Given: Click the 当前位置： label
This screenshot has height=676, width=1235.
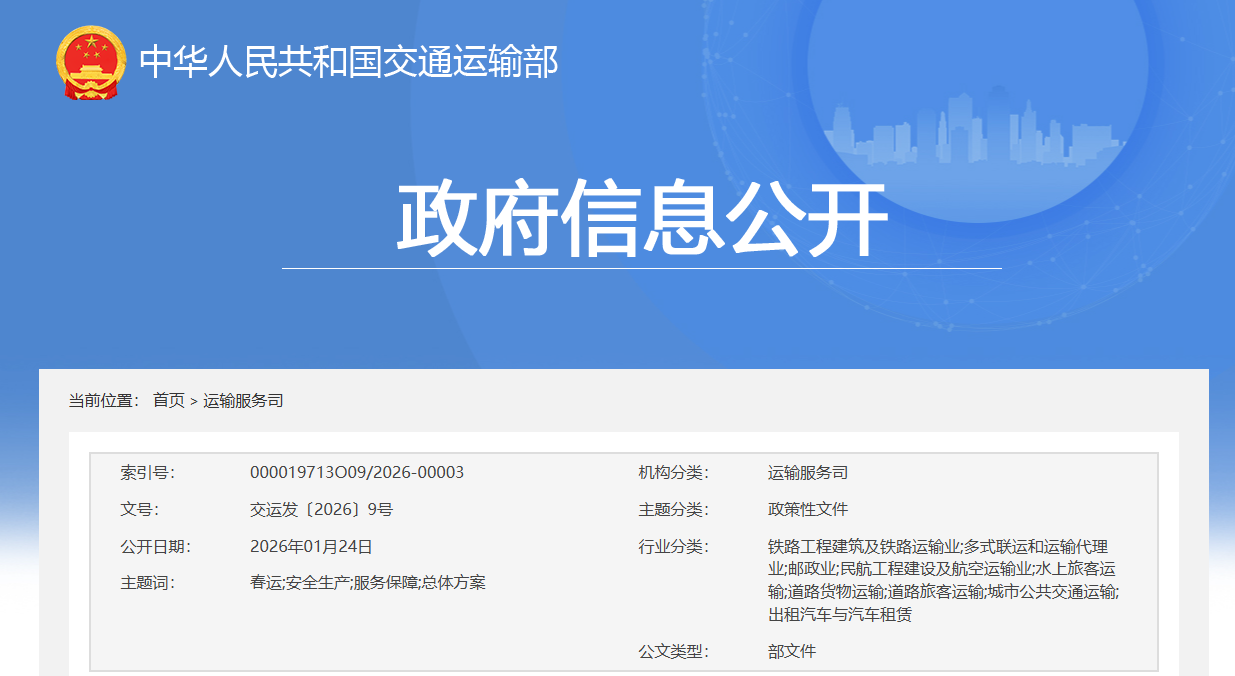Looking at the screenshot, I should click(x=104, y=400).
